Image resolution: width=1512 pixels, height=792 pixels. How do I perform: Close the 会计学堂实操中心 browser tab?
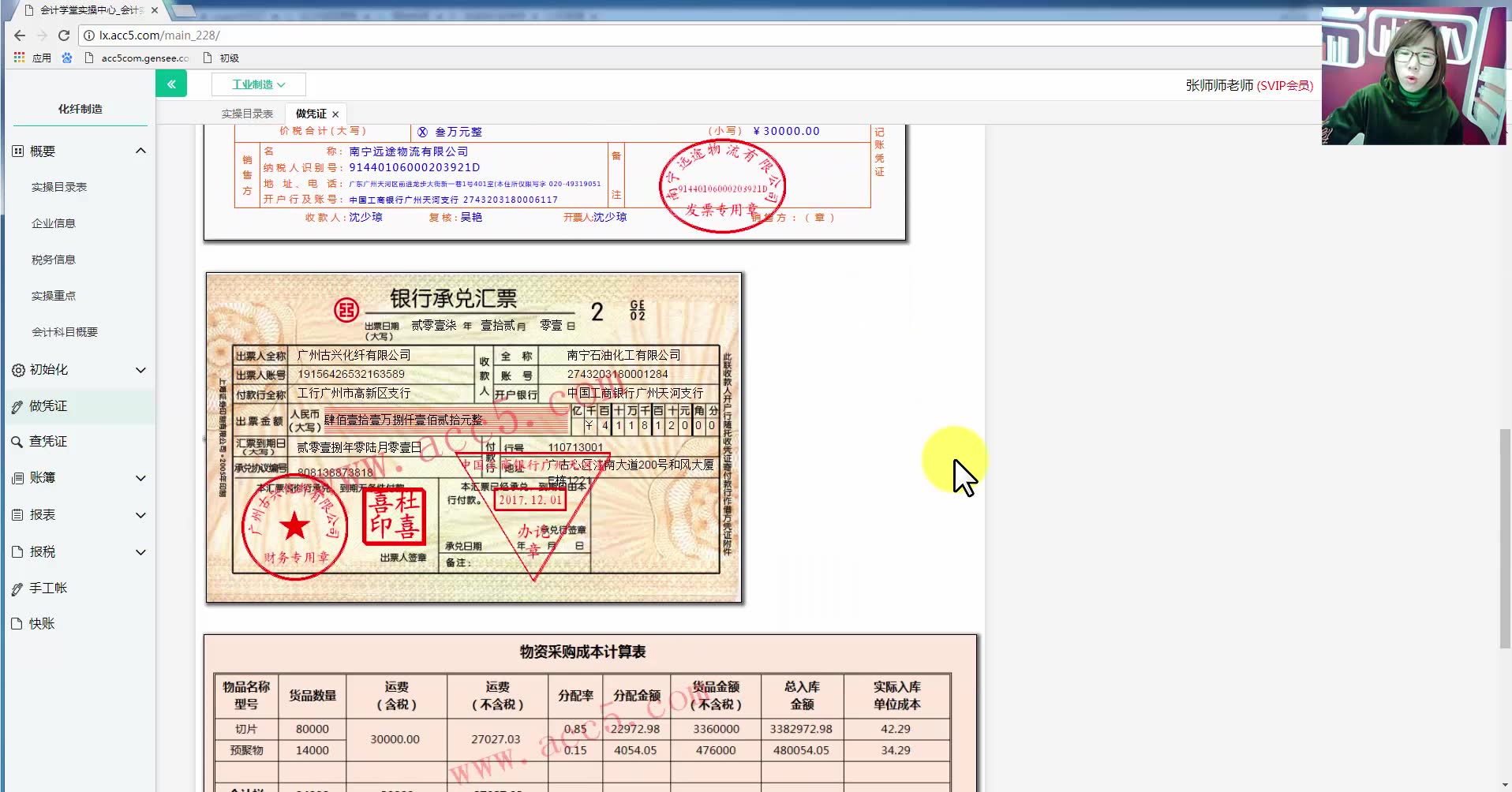tap(155, 10)
